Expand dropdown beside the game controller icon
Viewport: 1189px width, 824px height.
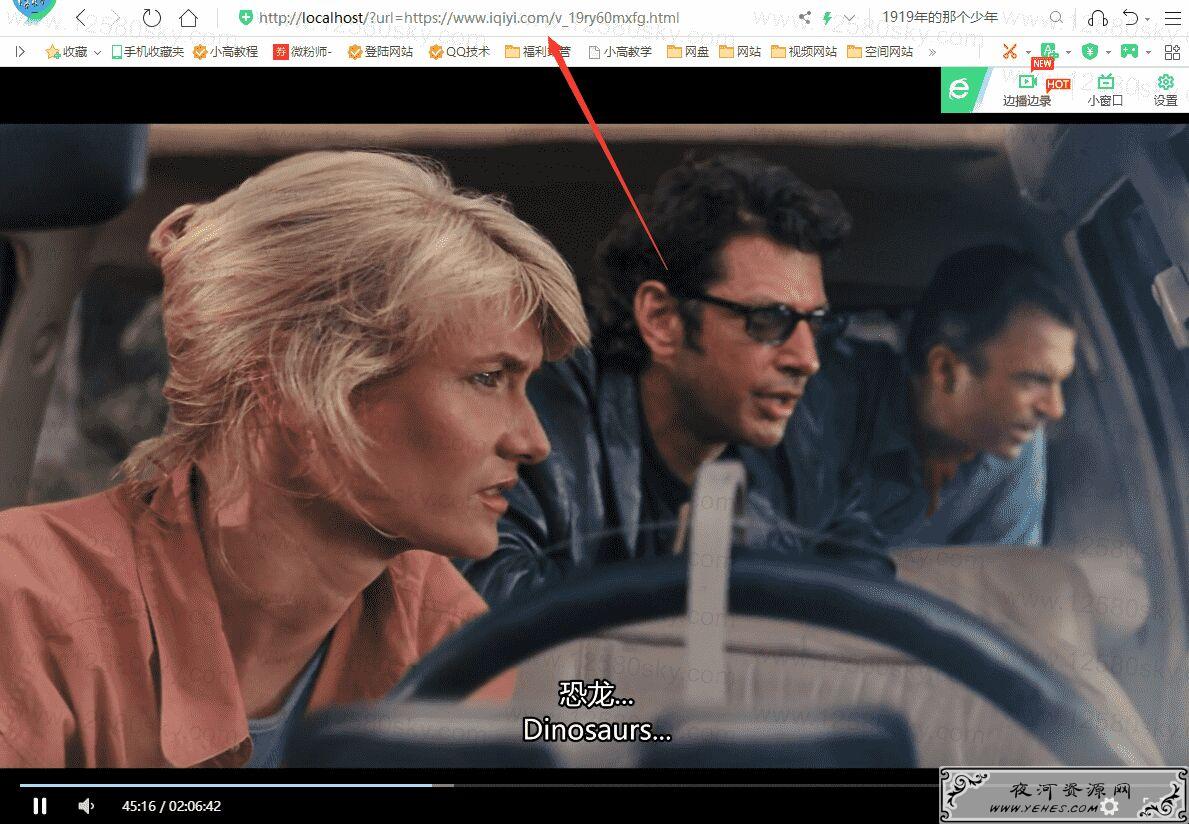[x=1148, y=53]
